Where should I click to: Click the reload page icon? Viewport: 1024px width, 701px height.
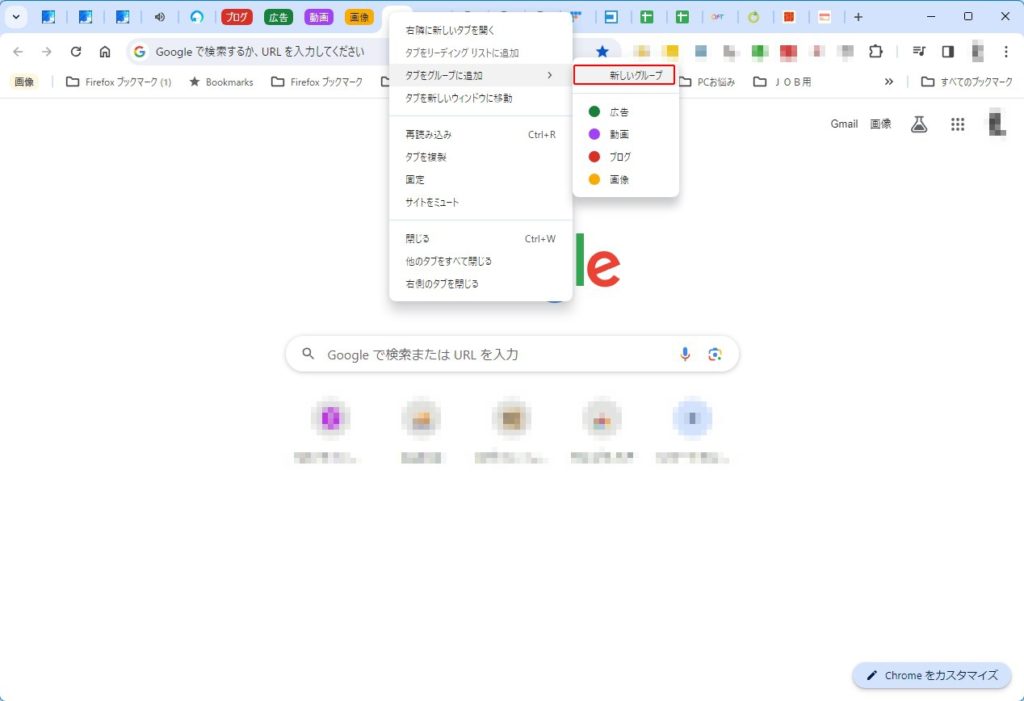[75, 52]
